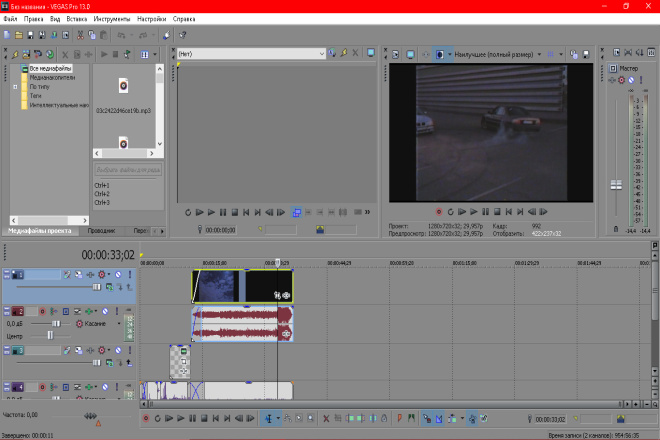Open automation settings dropdown on track 1

(x=109, y=275)
